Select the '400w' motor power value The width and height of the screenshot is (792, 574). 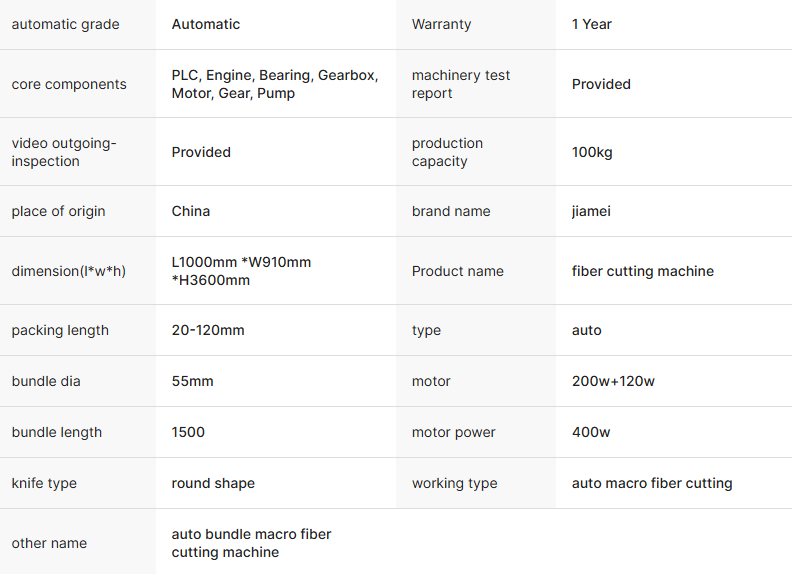(x=591, y=432)
